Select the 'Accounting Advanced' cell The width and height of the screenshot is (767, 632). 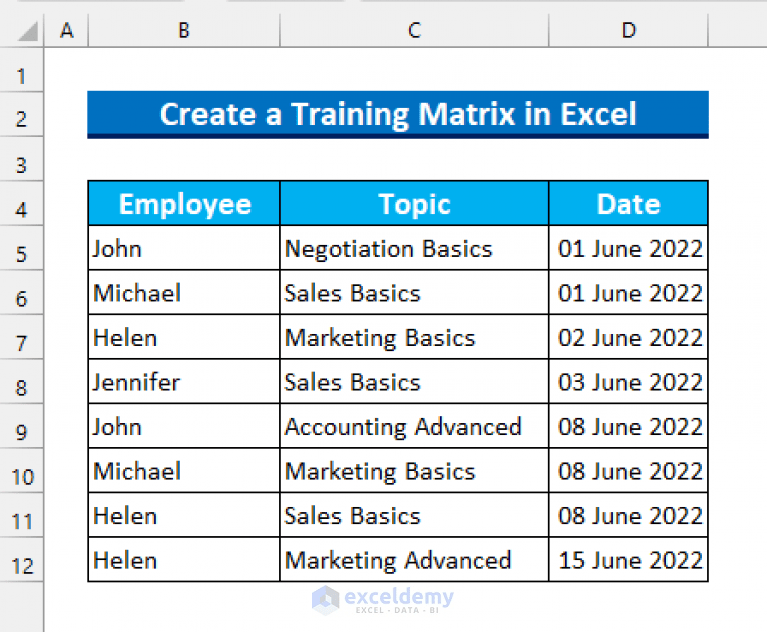point(414,426)
